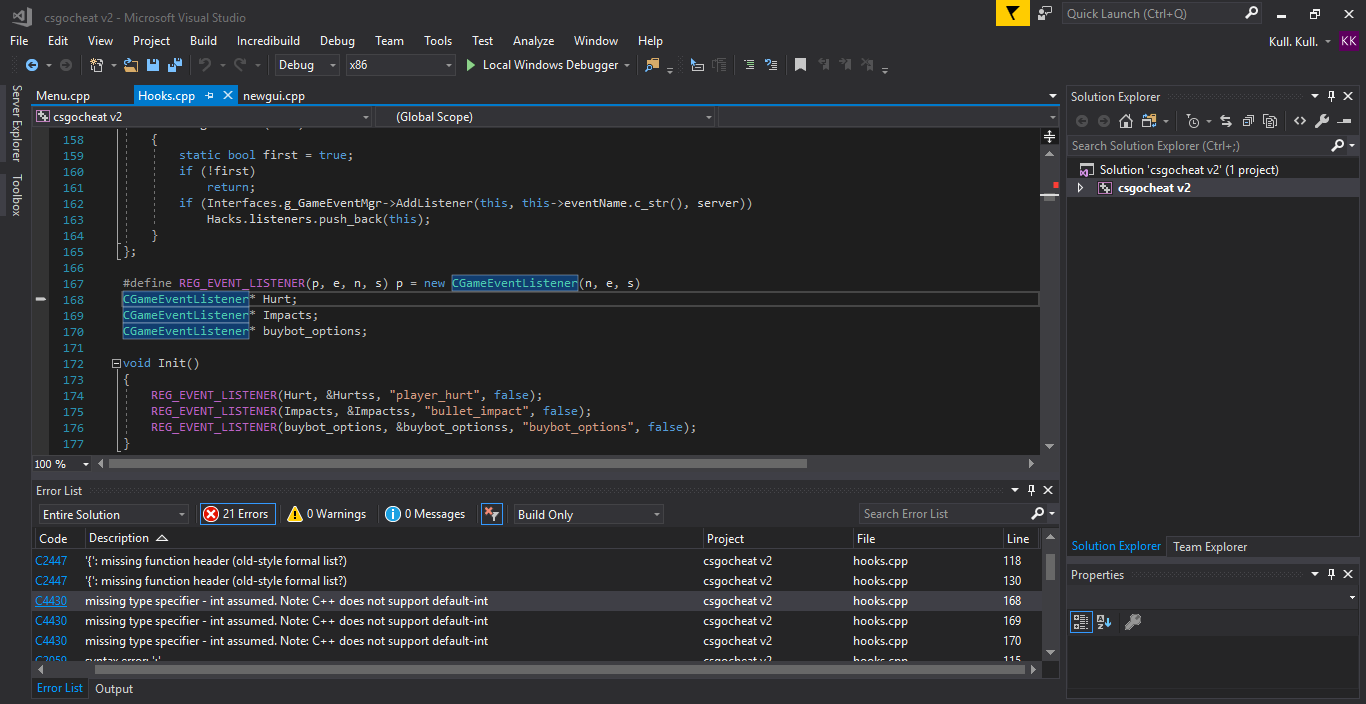Click the Collapse All icon in Solution Explorer
This screenshot has width=1366, height=704.
(1248, 121)
